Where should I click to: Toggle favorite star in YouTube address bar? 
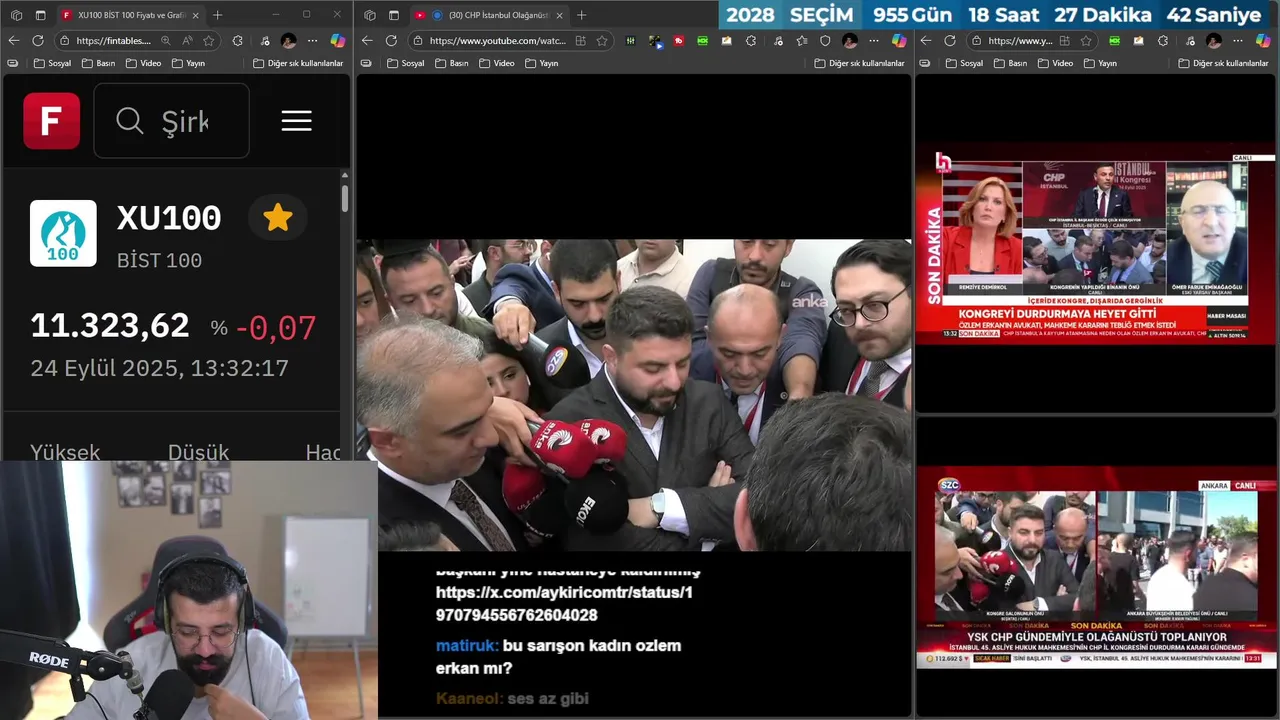tap(602, 41)
